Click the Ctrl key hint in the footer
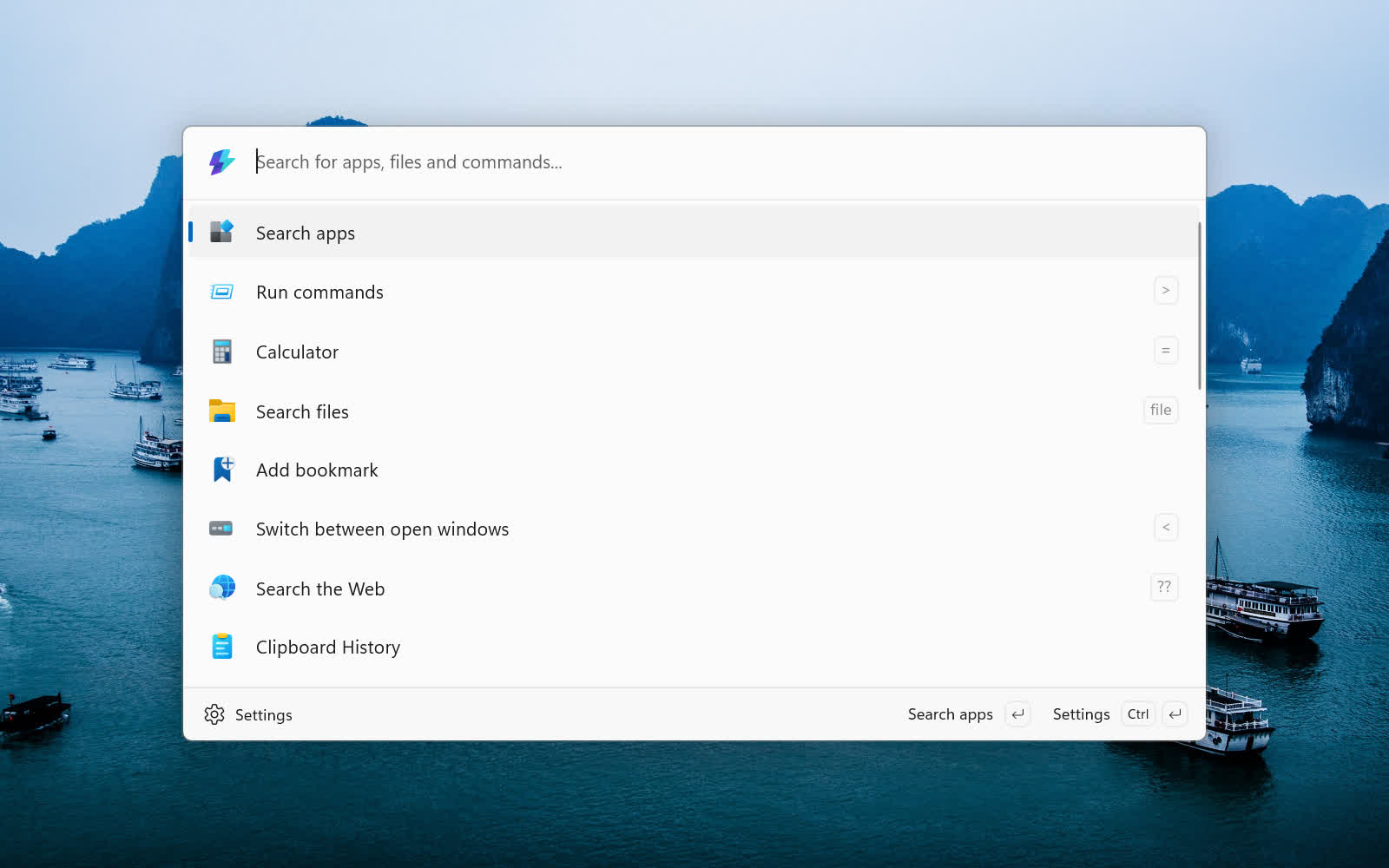This screenshot has height=868, width=1389. tap(1137, 714)
